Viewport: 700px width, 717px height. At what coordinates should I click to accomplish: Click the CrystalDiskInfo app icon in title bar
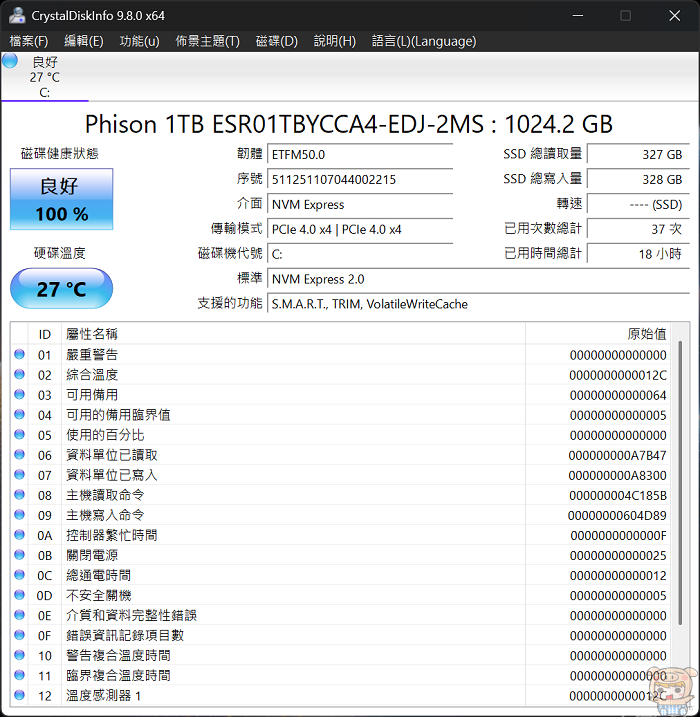click(17, 15)
